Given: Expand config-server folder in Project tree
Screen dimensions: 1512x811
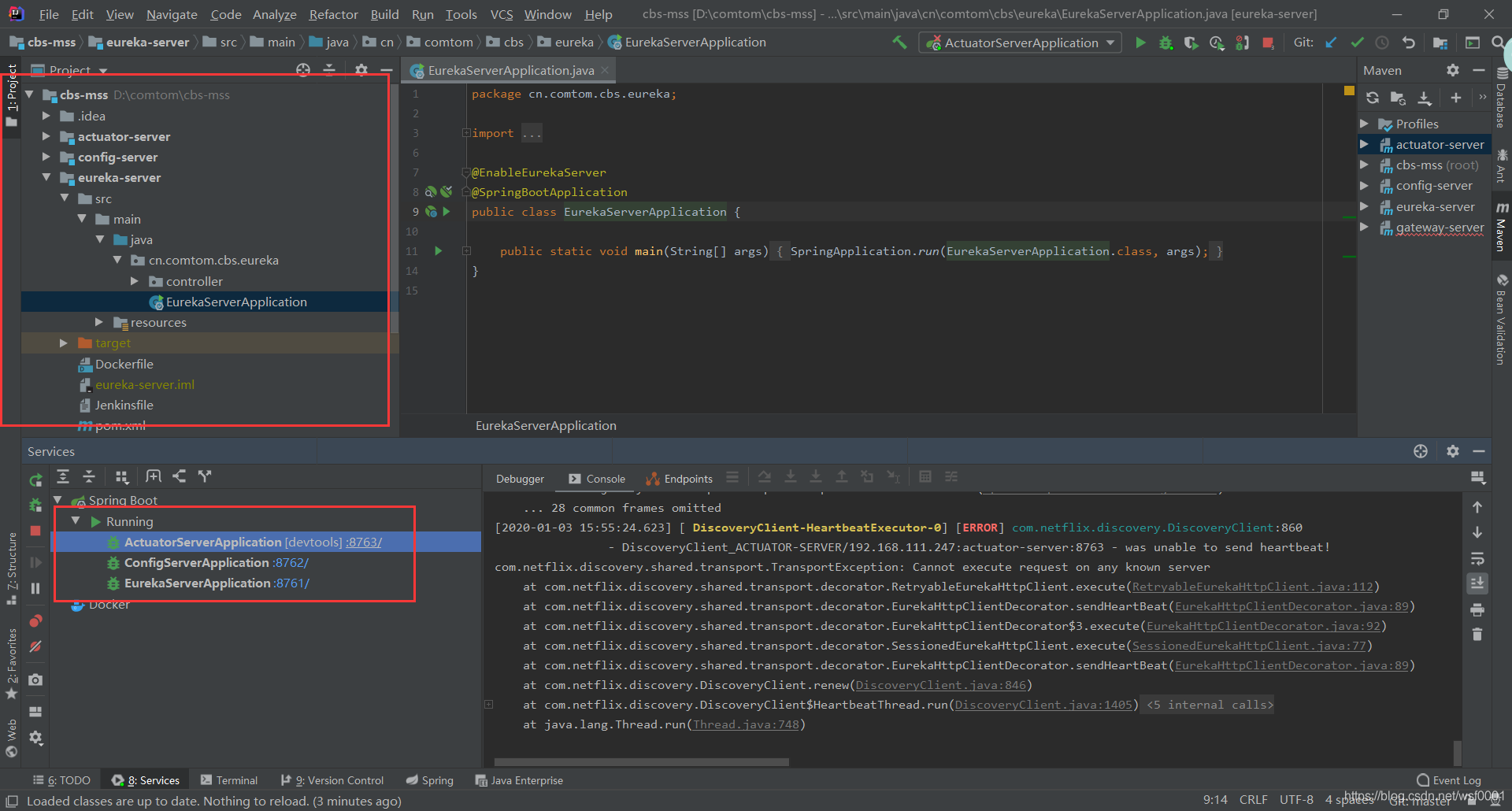Looking at the screenshot, I should tap(46, 157).
